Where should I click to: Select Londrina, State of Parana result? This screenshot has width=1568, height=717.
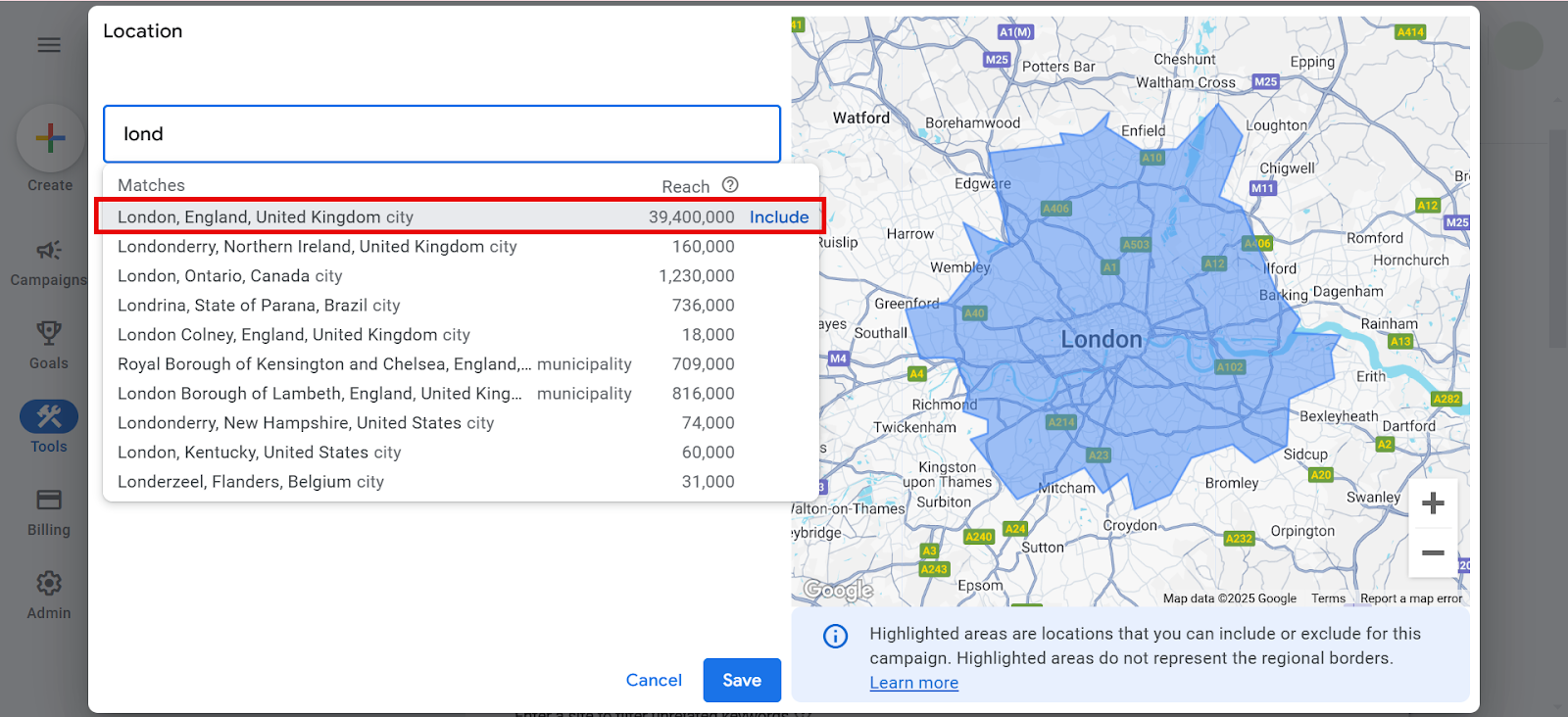[x=461, y=306]
